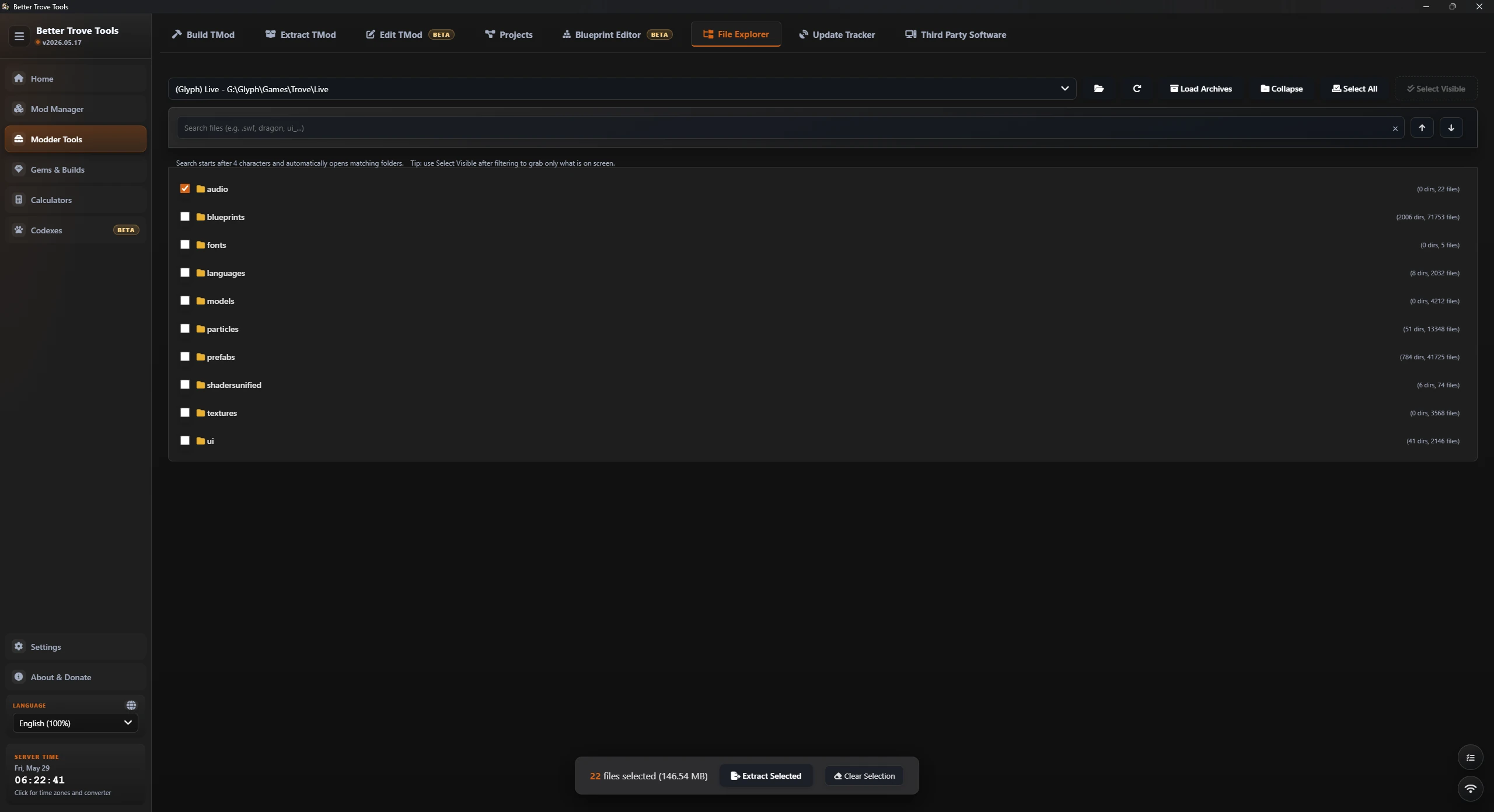
Task: Check the textures folder checkbox
Action: (x=185, y=412)
